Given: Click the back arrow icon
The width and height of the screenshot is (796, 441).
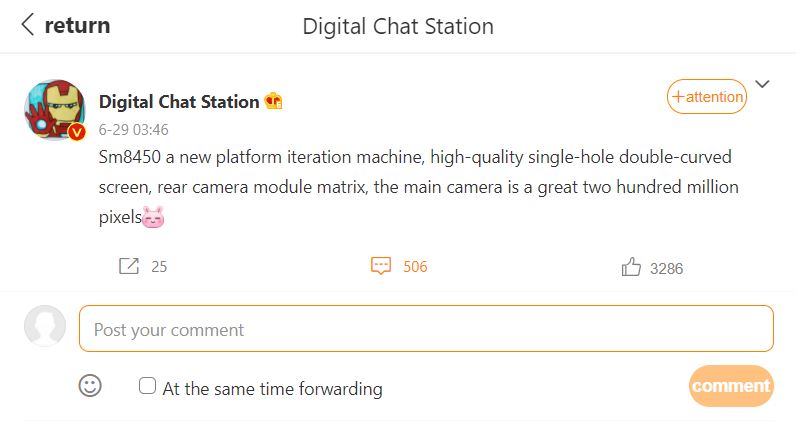Looking at the screenshot, I should (28, 25).
